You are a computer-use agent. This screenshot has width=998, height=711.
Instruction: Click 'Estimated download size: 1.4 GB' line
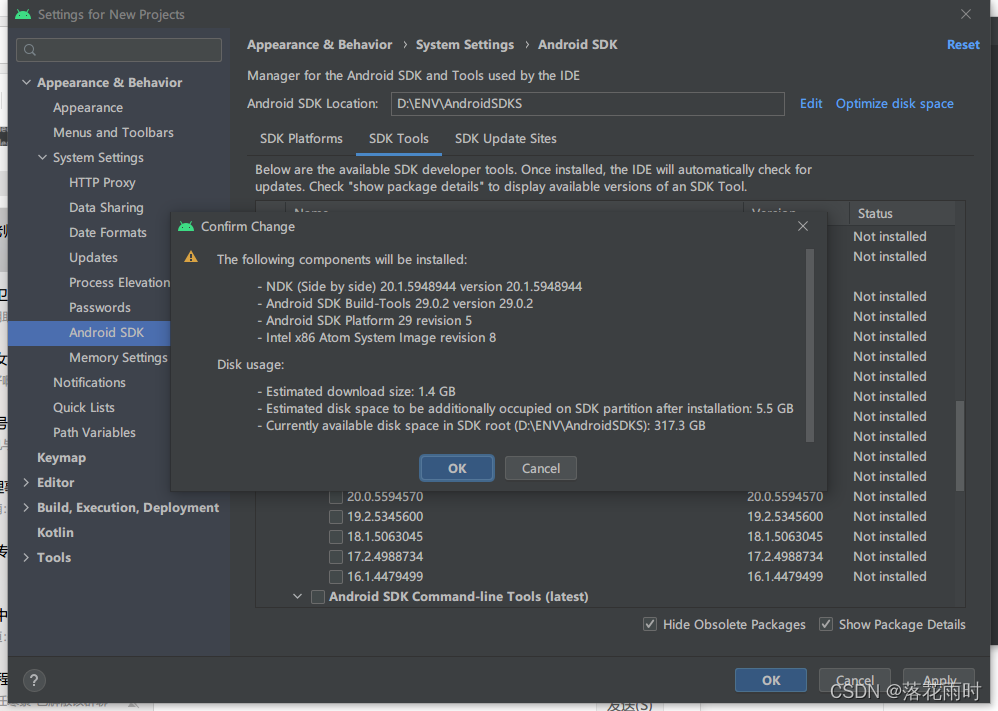point(360,391)
